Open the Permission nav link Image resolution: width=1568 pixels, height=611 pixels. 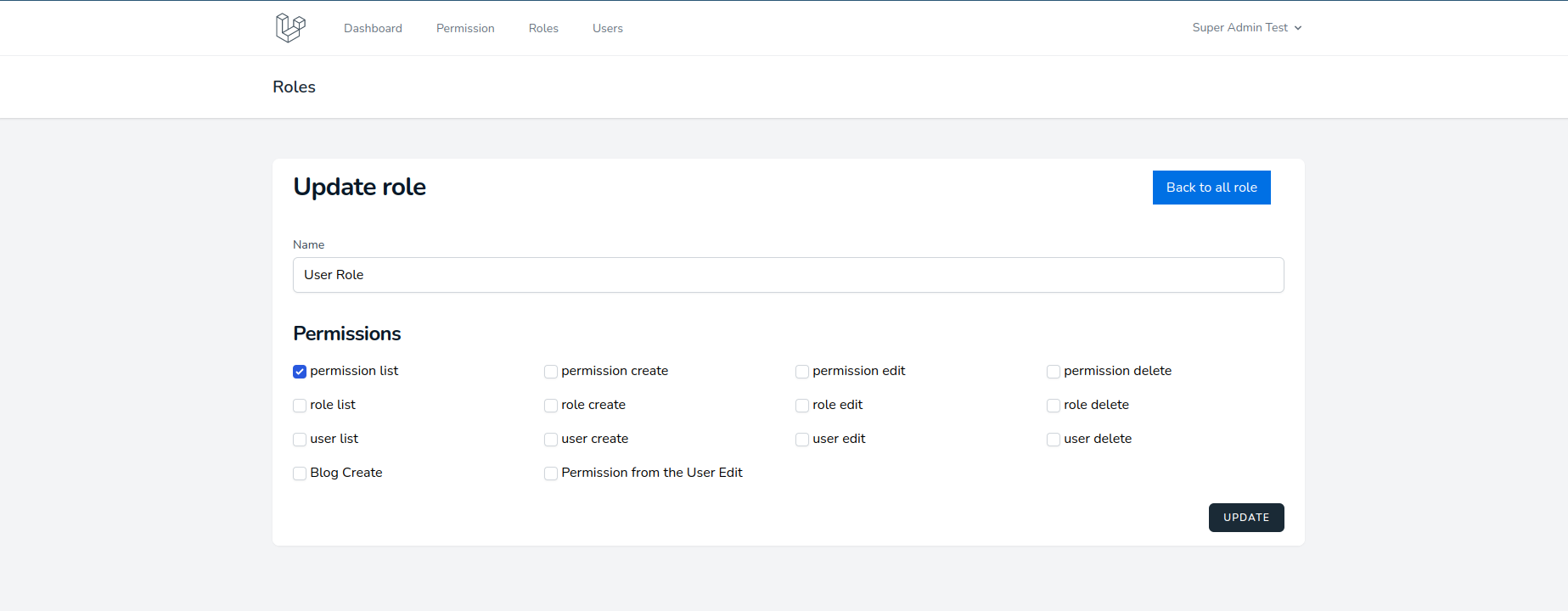point(465,29)
